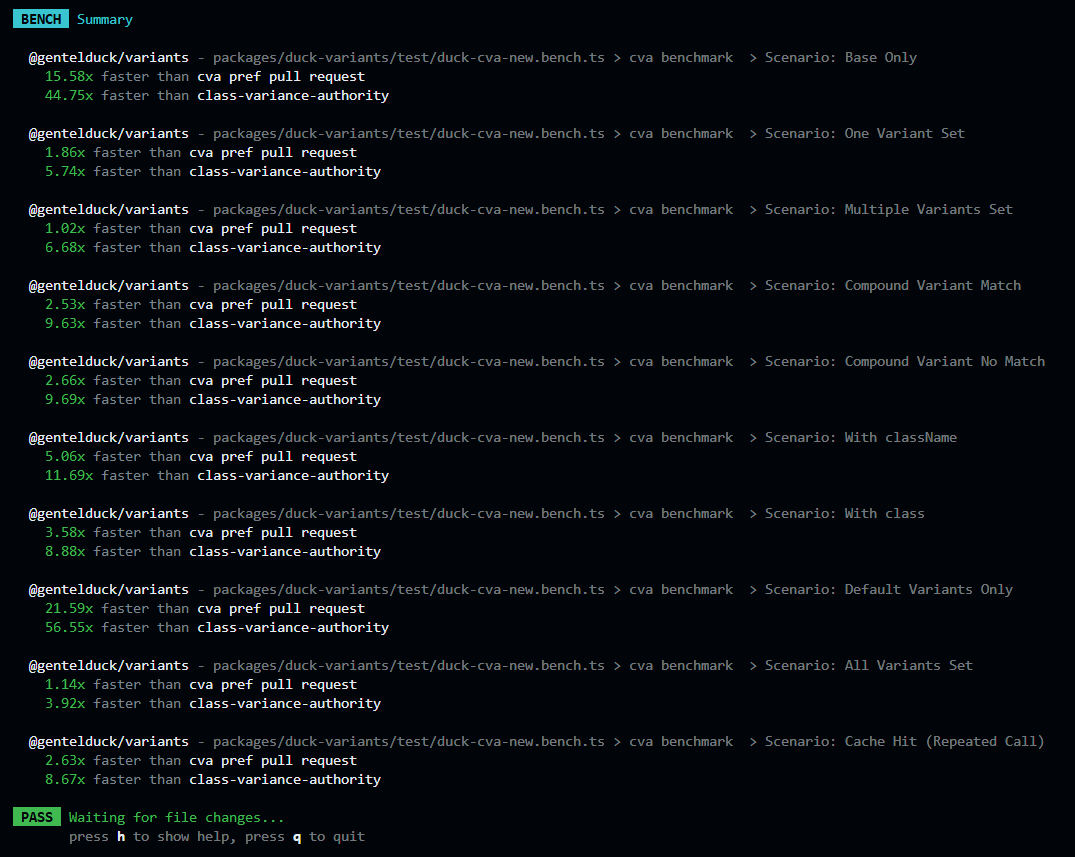The width and height of the screenshot is (1075, 857).
Task: Click the 6.68x faster value
Action: pos(65,248)
